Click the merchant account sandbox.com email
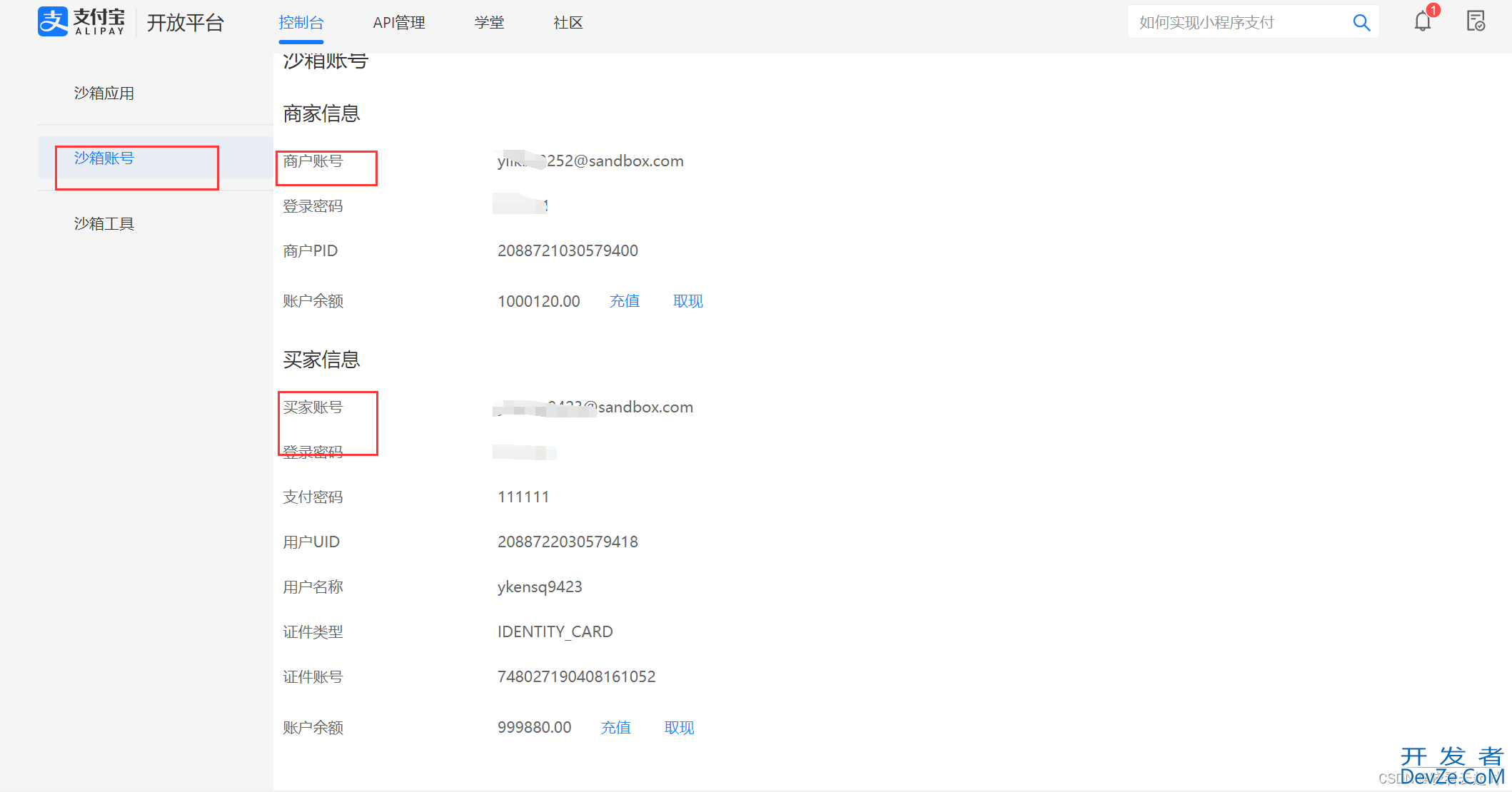The width and height of the screenshot is (1512, 792). coord(590,161)
